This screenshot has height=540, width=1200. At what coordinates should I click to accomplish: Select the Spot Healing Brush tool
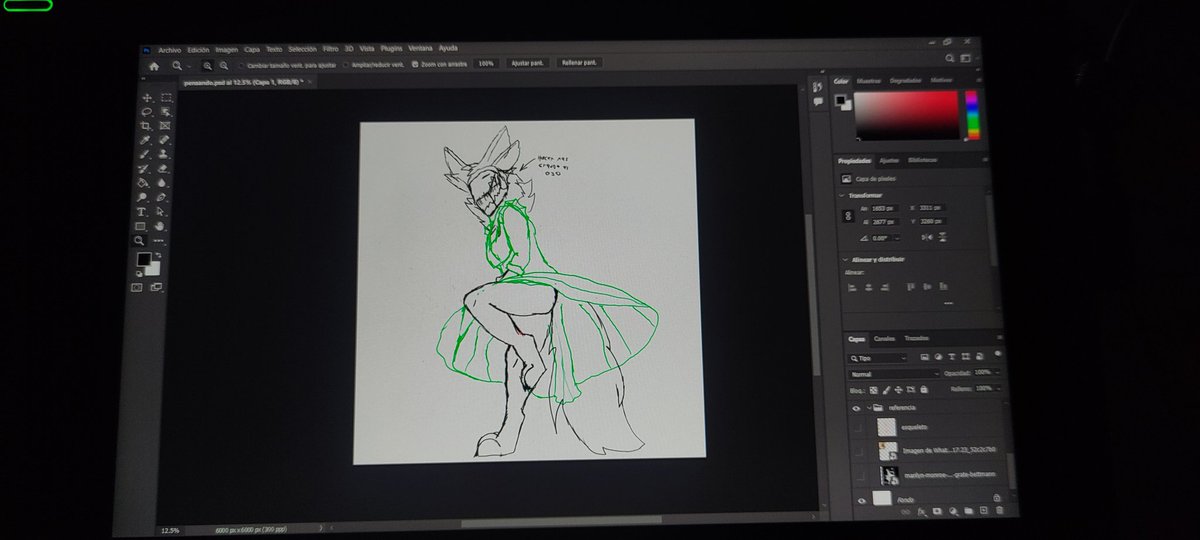click(165, 140)
